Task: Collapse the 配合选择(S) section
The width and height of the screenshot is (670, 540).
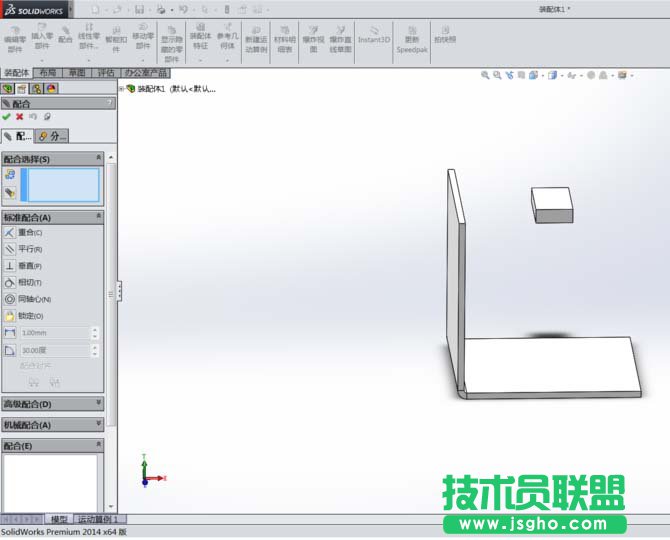Action: 99,158
